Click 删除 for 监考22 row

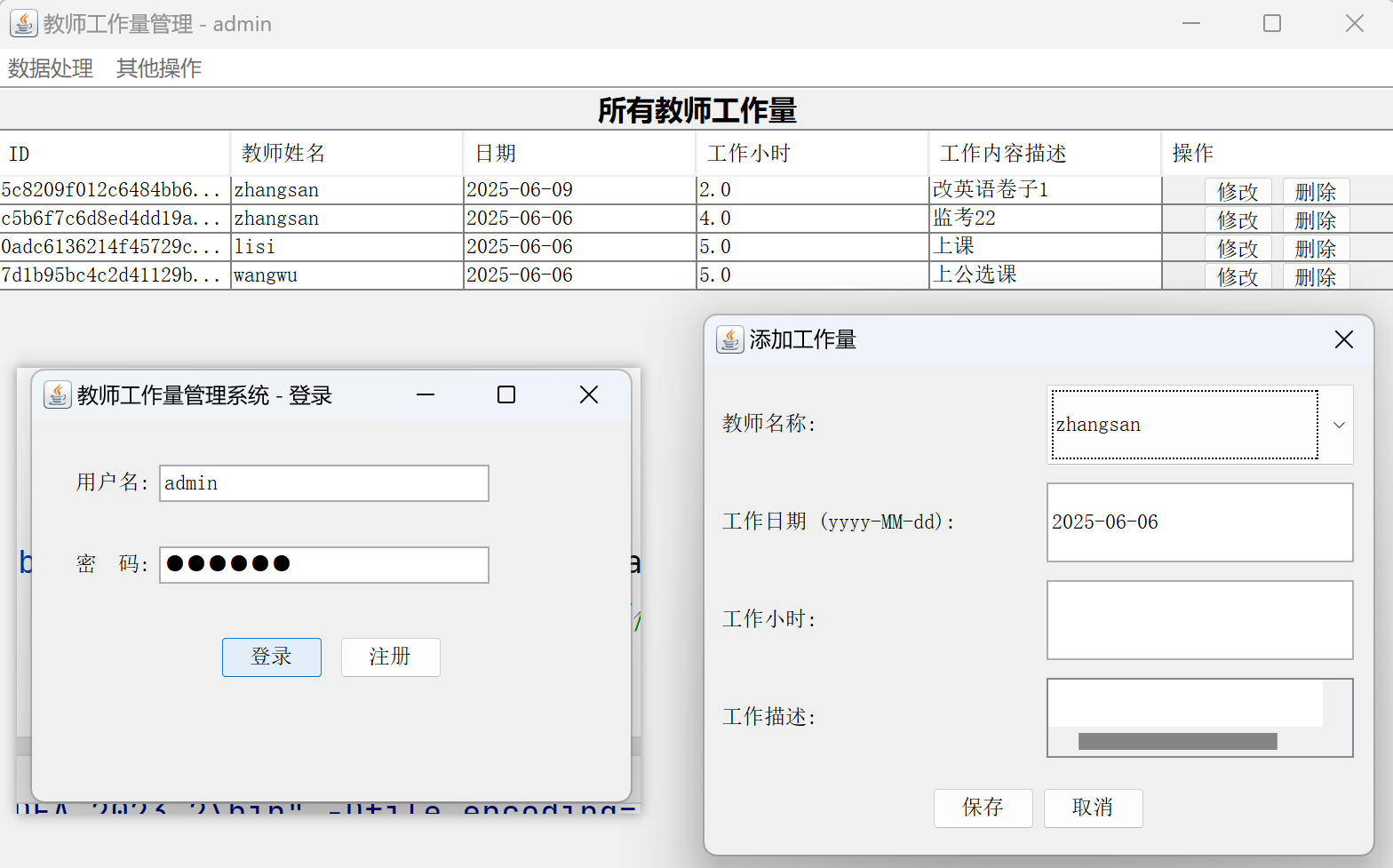tap(1316, 219)
